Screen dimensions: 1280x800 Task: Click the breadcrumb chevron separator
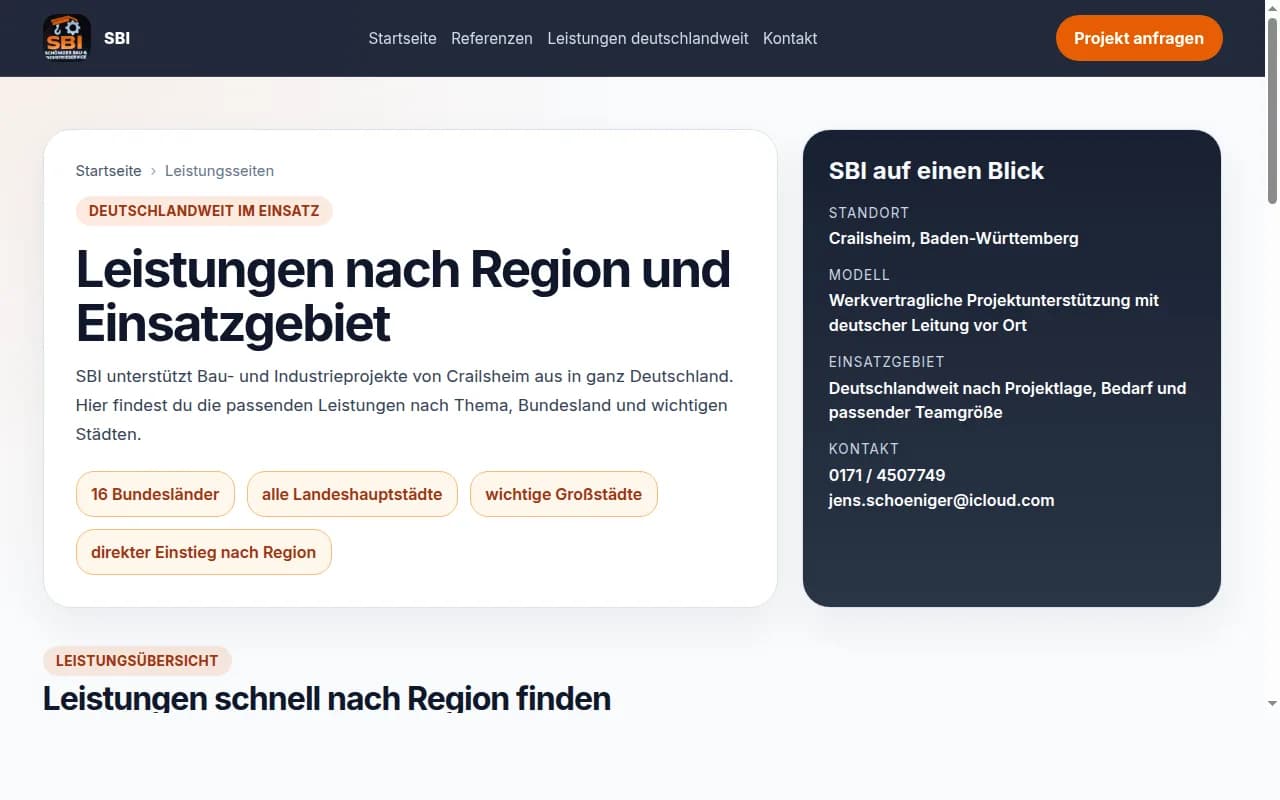[152, 171]
